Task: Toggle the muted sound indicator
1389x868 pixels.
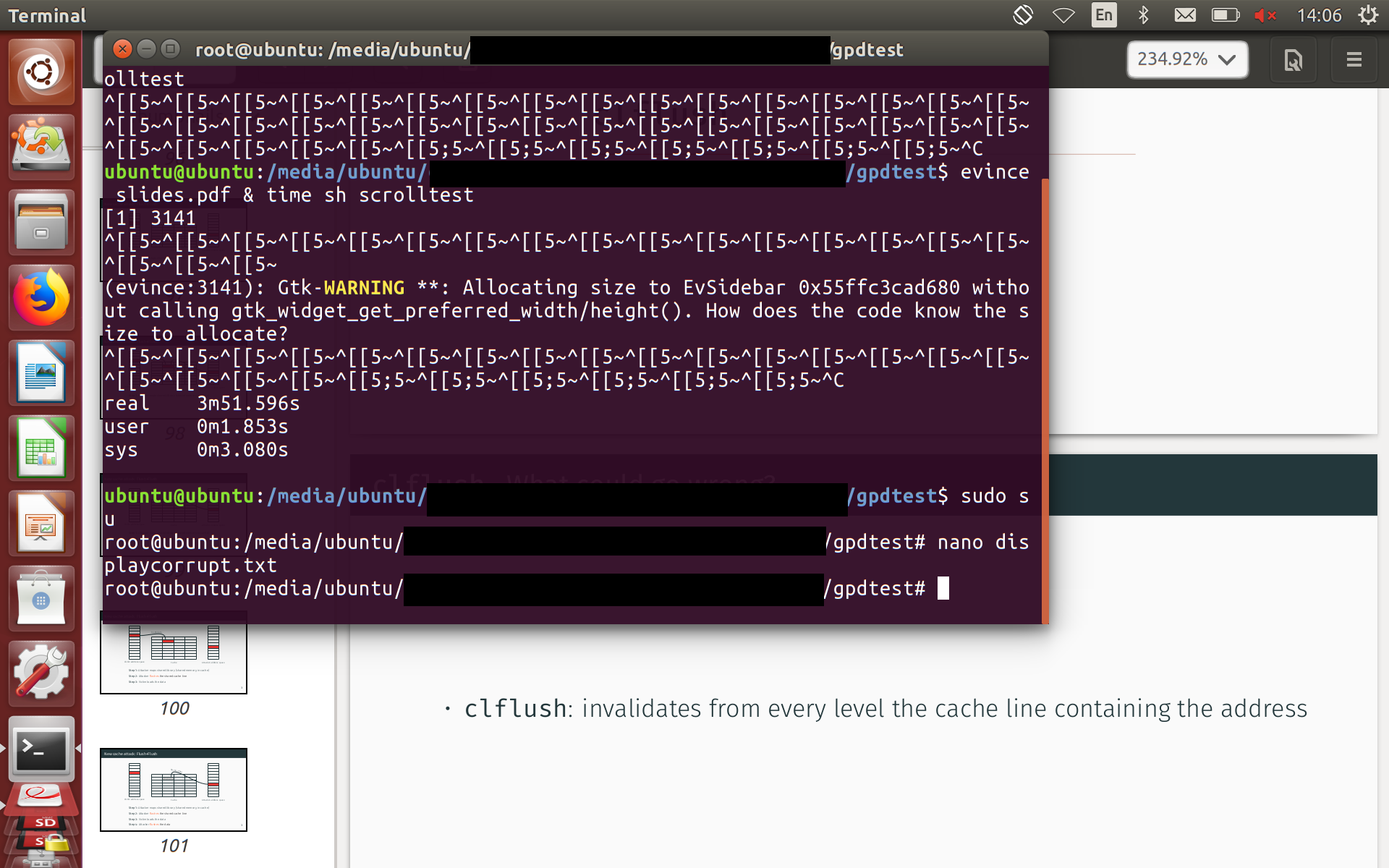Action: coord(1265,15)
